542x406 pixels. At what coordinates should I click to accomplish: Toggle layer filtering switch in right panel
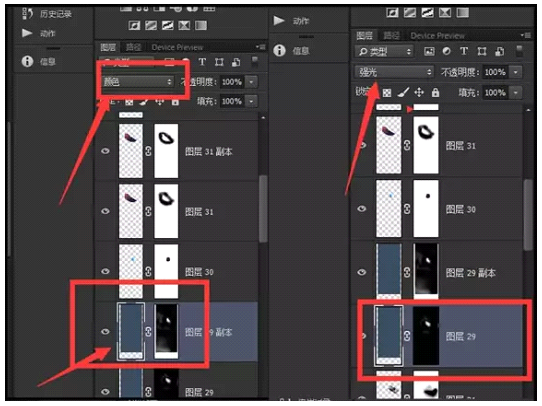click(519, 51)
